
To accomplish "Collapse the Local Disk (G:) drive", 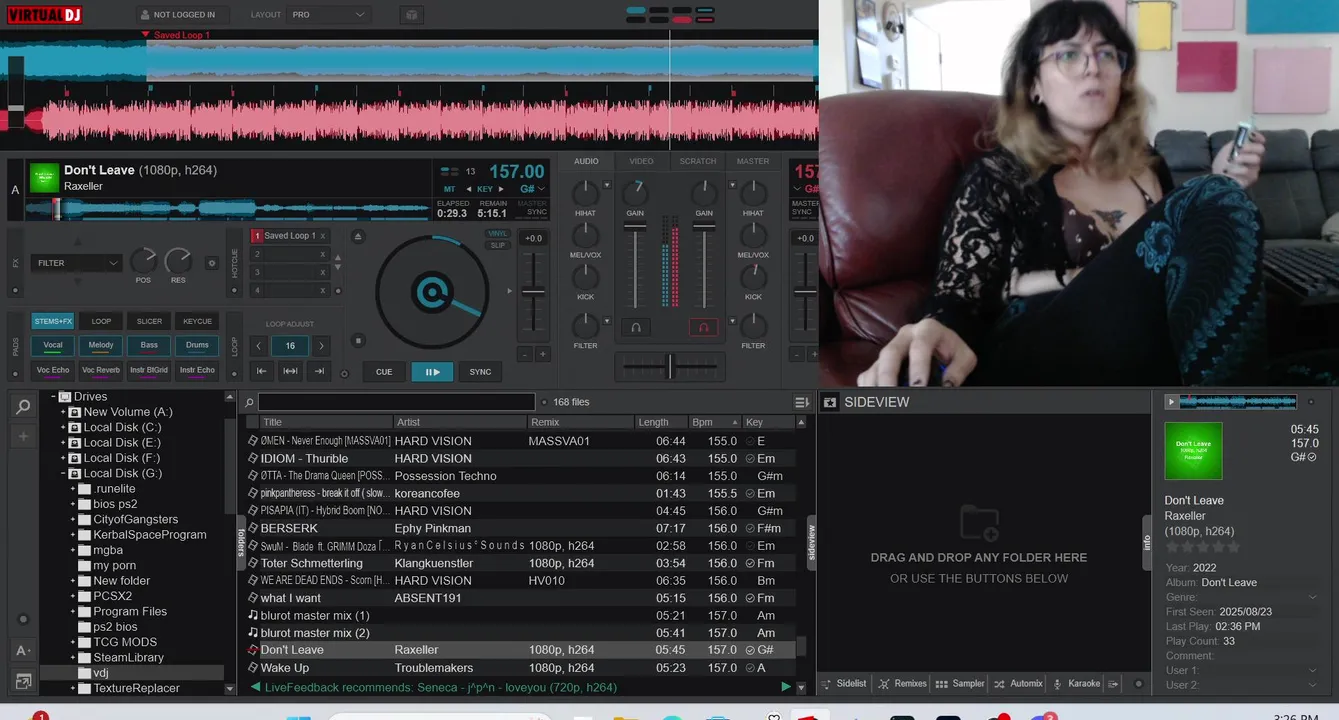I will coord(64,474).
